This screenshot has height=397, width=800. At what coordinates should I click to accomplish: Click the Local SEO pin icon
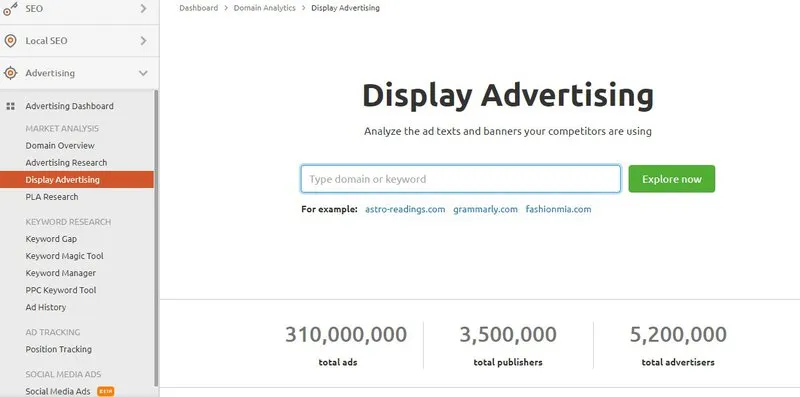point(10,41)
